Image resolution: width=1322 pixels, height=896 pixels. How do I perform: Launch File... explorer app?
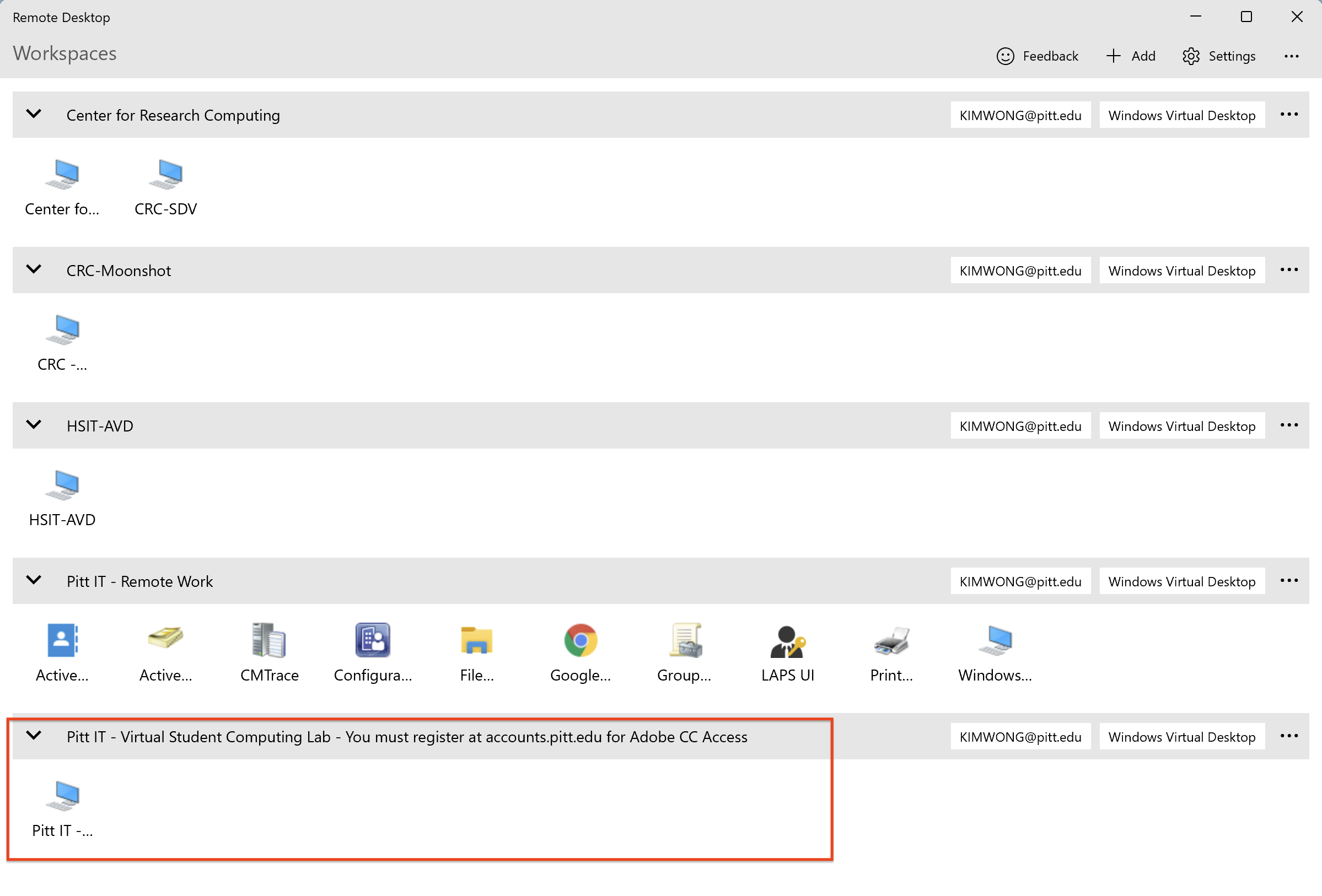click(476, 654)
